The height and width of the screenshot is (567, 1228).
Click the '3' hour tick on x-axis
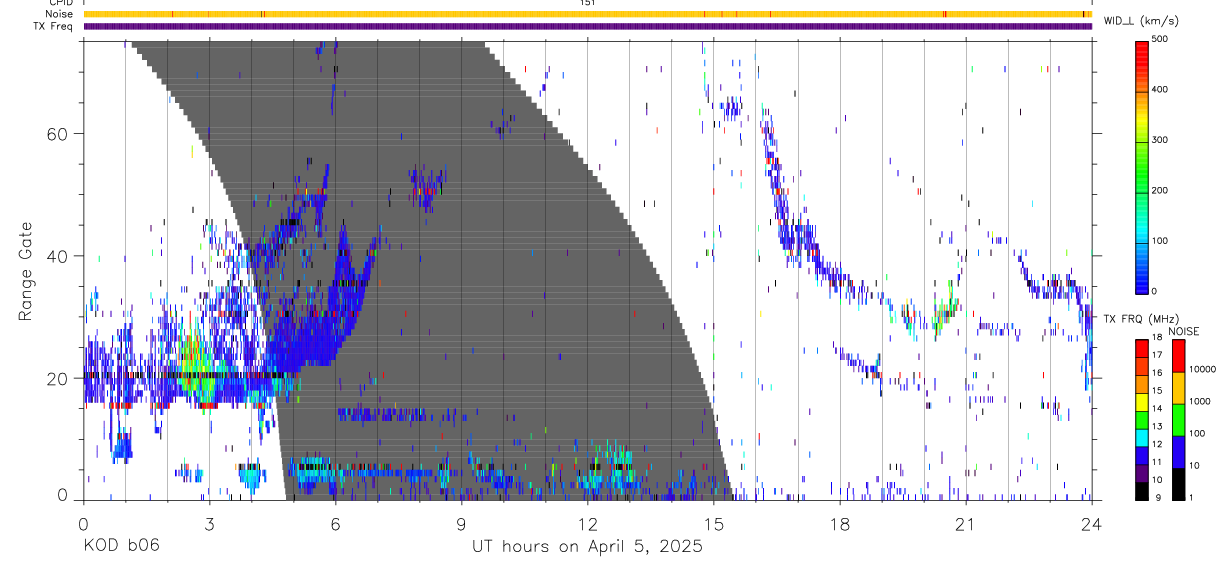pyautogui.click(x=210, y=523)
